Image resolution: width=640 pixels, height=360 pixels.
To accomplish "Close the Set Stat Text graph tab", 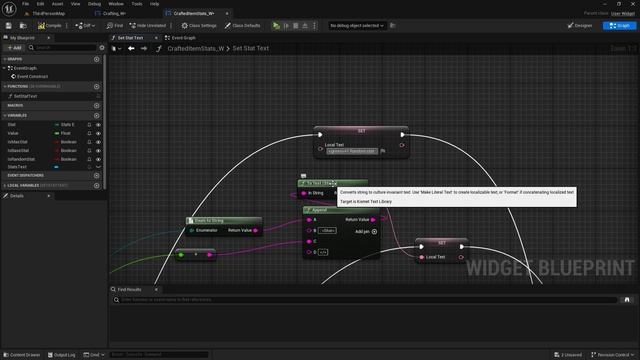I will (x=156, y=38).
